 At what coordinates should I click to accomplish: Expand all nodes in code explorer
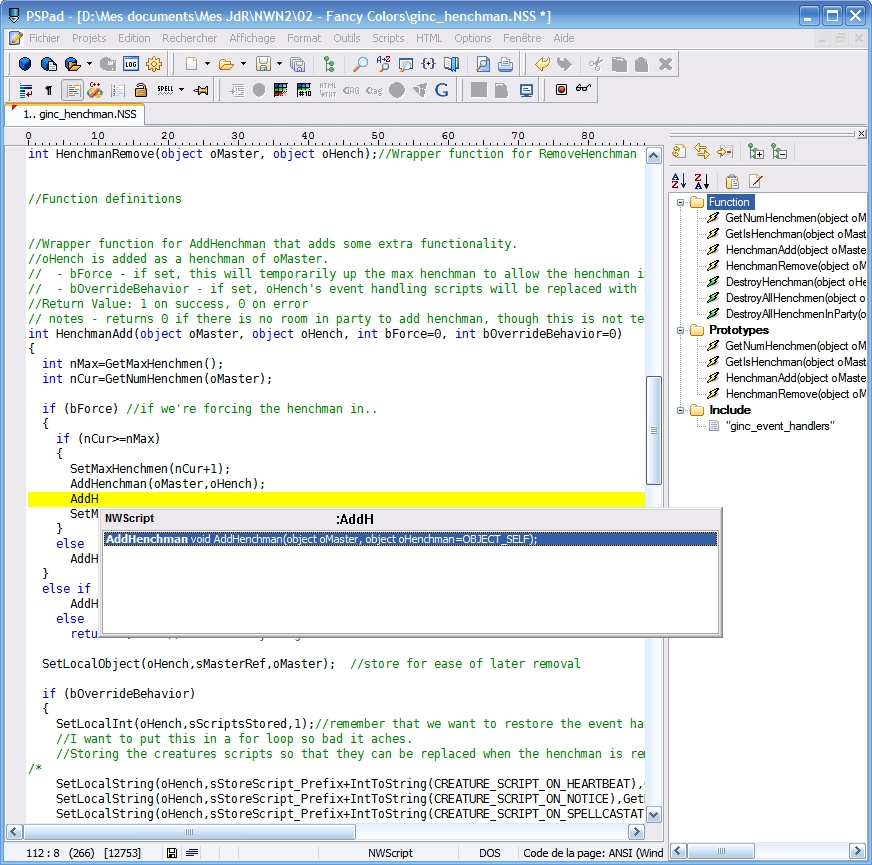coord(756,152)
